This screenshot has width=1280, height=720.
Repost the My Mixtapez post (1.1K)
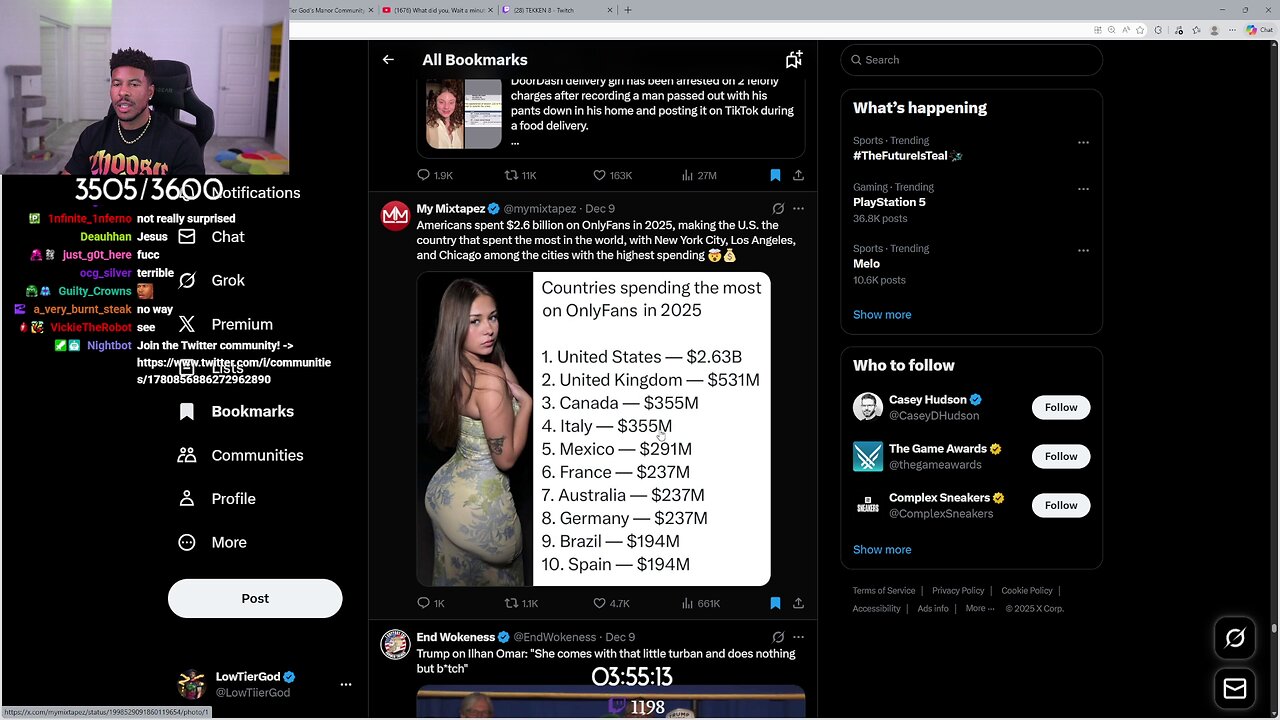pyautogui.click(x=521, y=603)
